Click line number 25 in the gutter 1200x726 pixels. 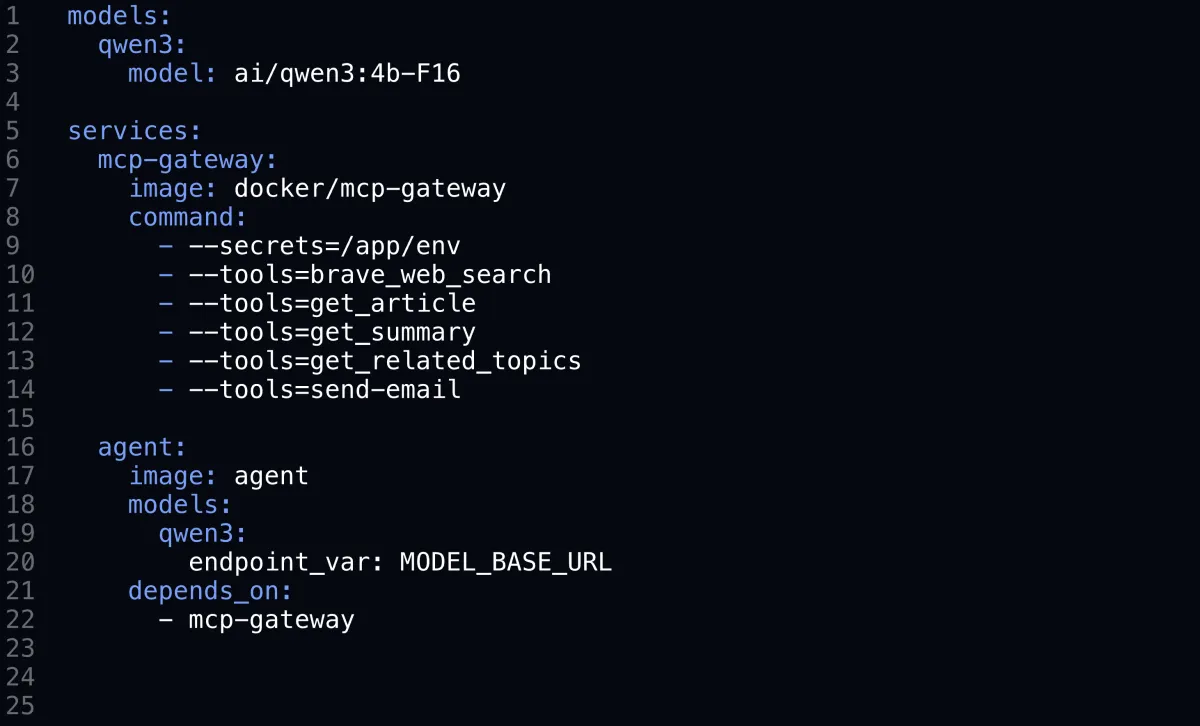click(20, 706)
